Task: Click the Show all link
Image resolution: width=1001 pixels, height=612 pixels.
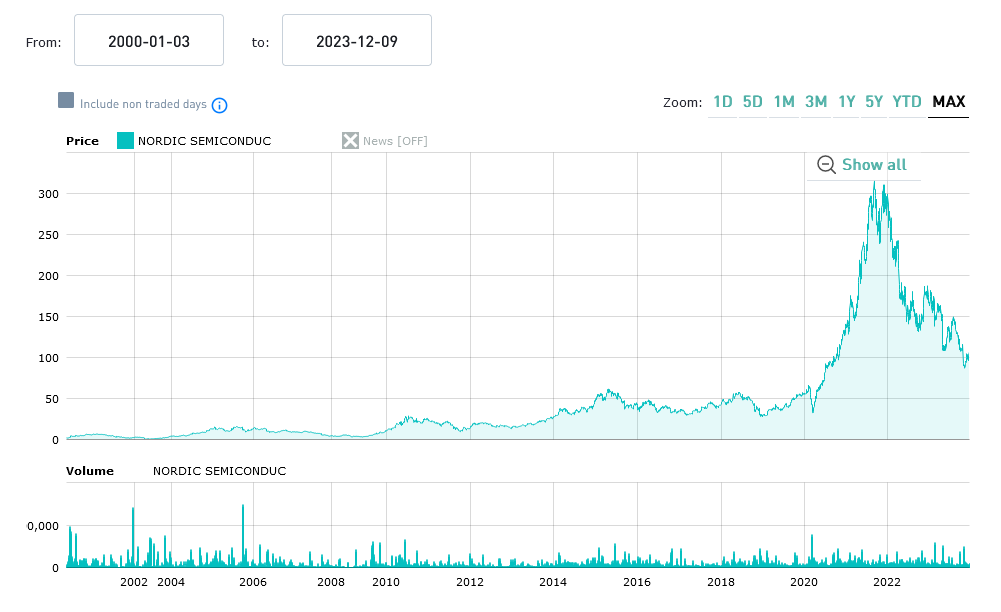Action: coord(874,165)
